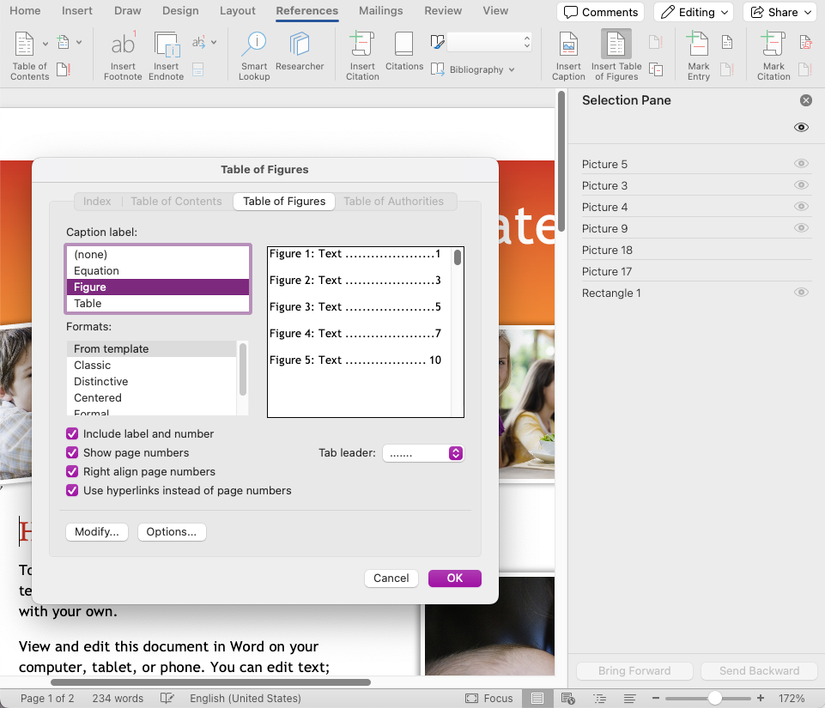
Task: Disable Right align page numbers
Action: coord(72,472)
